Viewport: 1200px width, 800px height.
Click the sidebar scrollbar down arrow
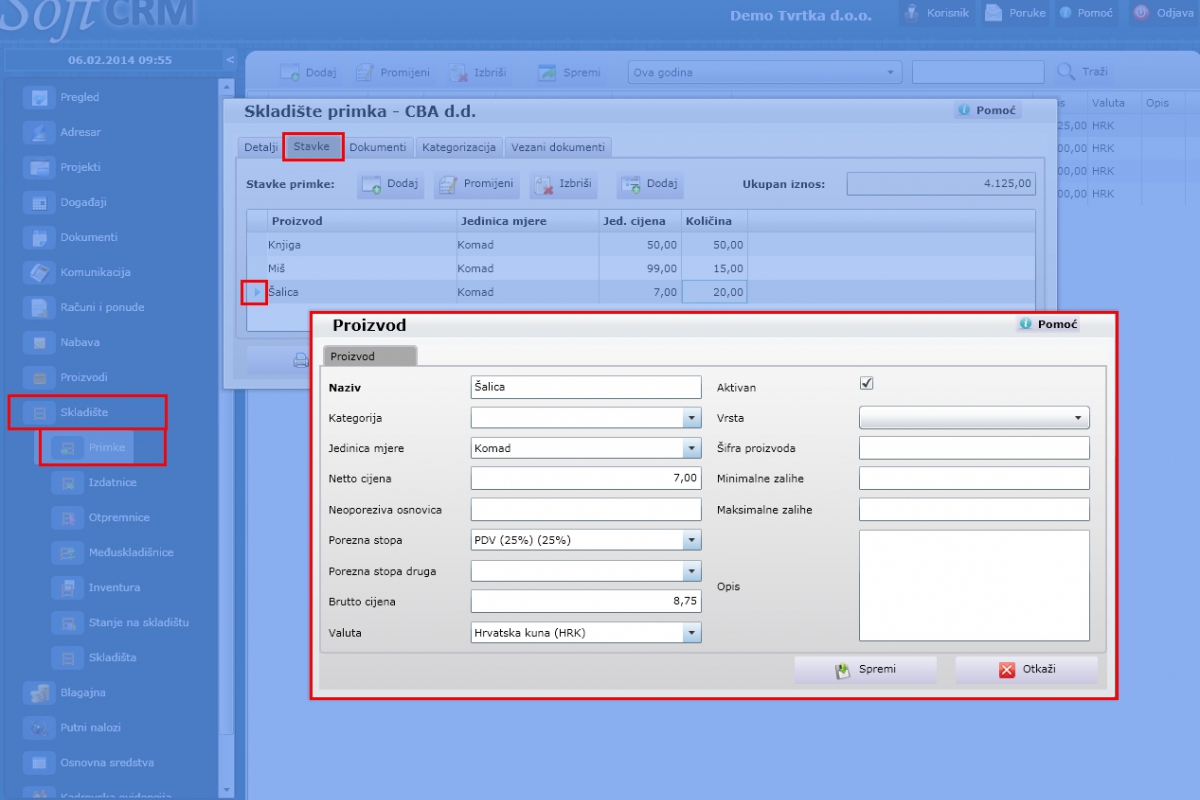pos(226,789)
